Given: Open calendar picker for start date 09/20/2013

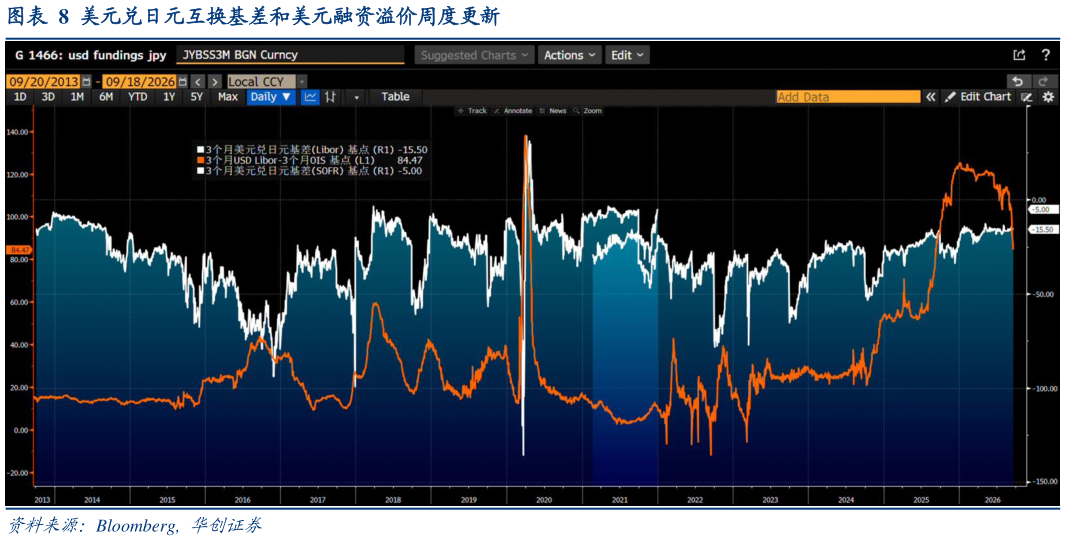Looking at the screenshot, I should pos(86,82).
